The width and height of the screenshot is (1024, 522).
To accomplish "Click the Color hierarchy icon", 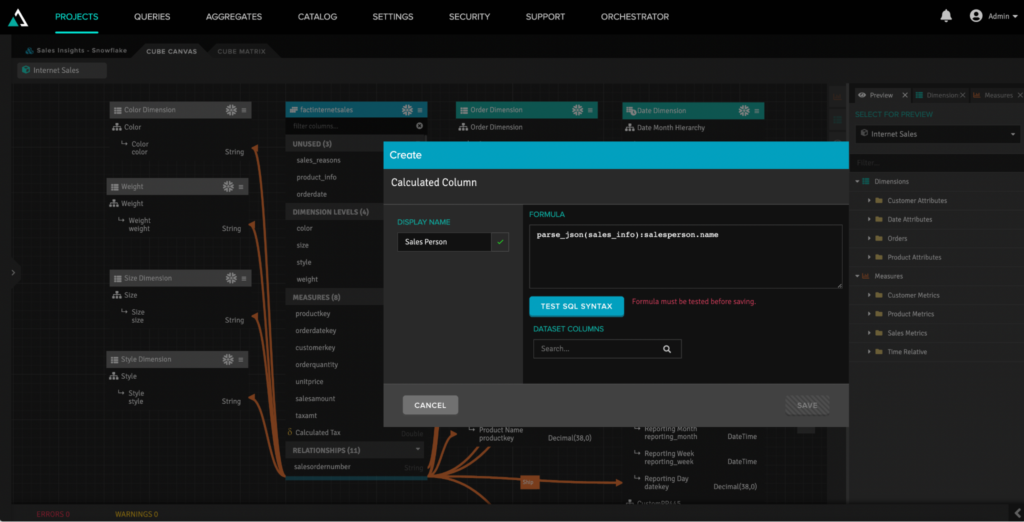I will pyautogui.click(x=117, y=127).
